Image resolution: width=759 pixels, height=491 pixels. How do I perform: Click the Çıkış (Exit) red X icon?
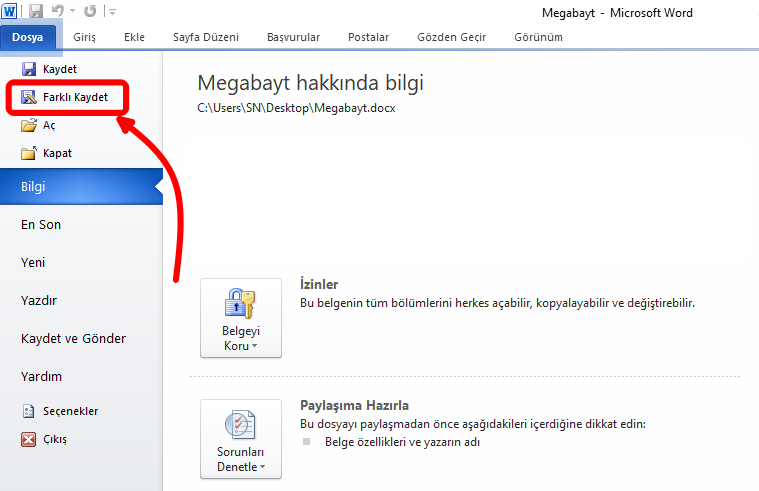pyautogui.click(x=29, y=439)
